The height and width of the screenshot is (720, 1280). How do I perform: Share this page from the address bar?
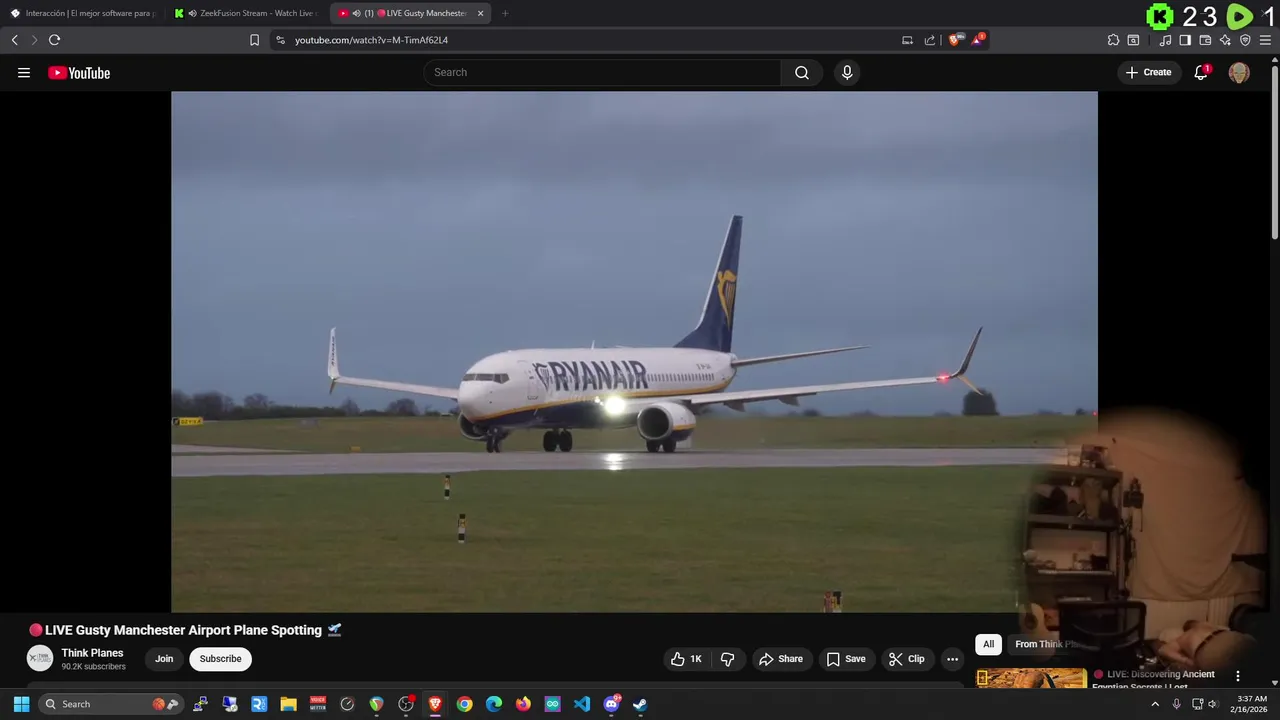point(929,40)
